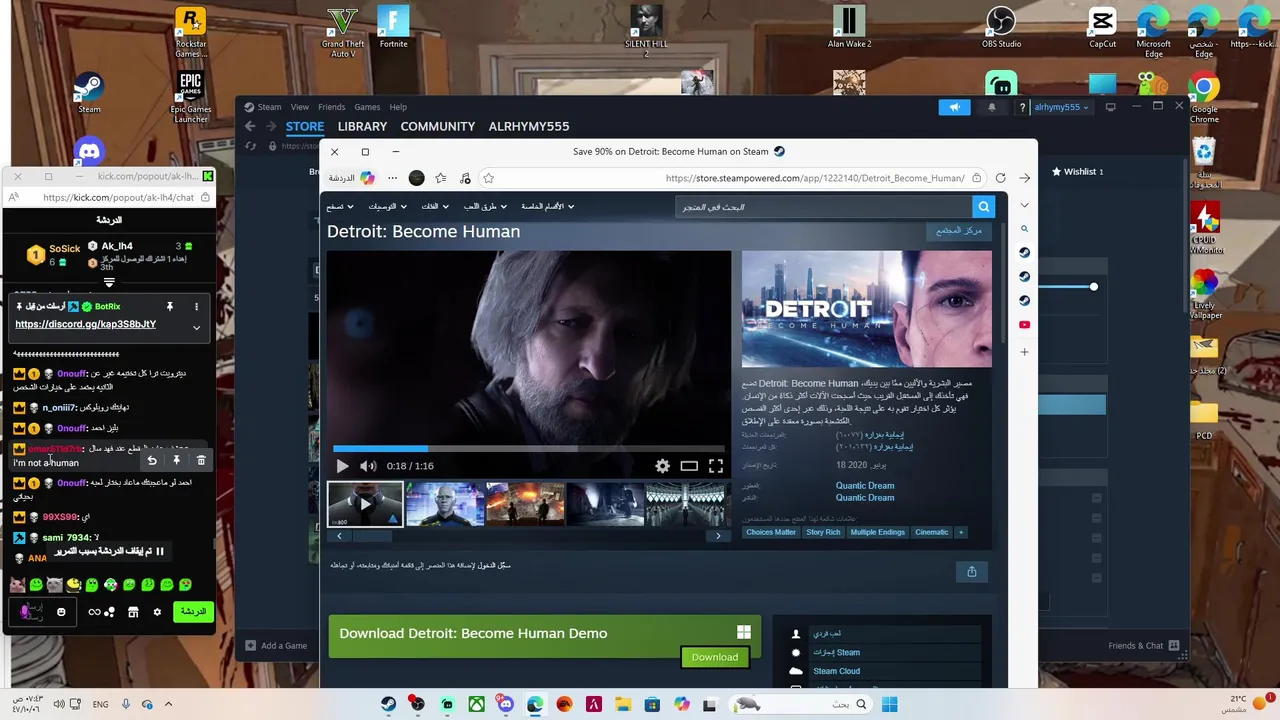
Task: Click the Steam store search magnifier button
Action: pyautogui.click(x=984, y=207)
